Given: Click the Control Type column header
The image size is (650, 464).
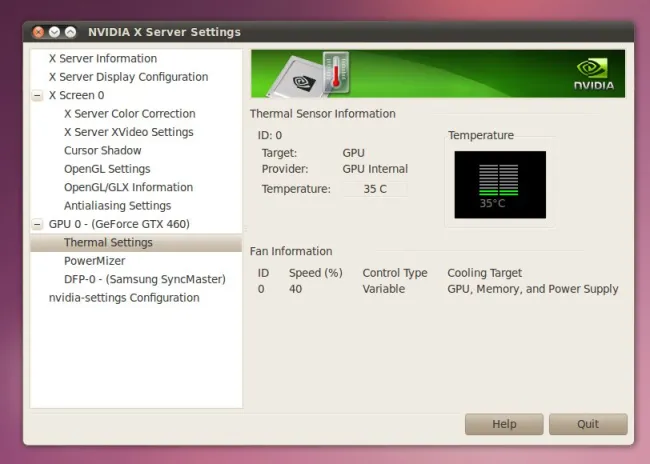Looking at the screenshot, I should (395, 273).
